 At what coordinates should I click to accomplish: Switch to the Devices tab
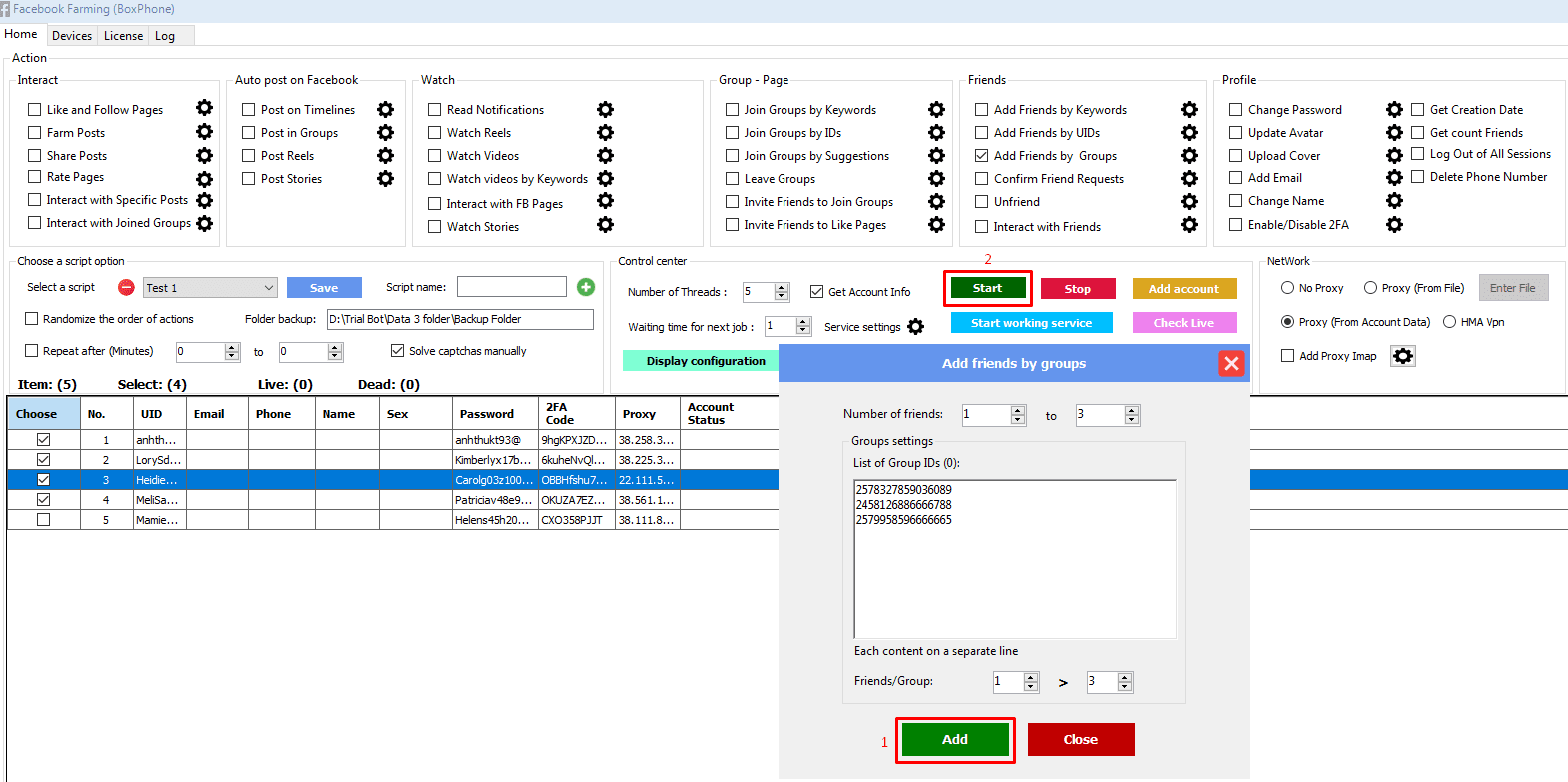coord(72,36)
